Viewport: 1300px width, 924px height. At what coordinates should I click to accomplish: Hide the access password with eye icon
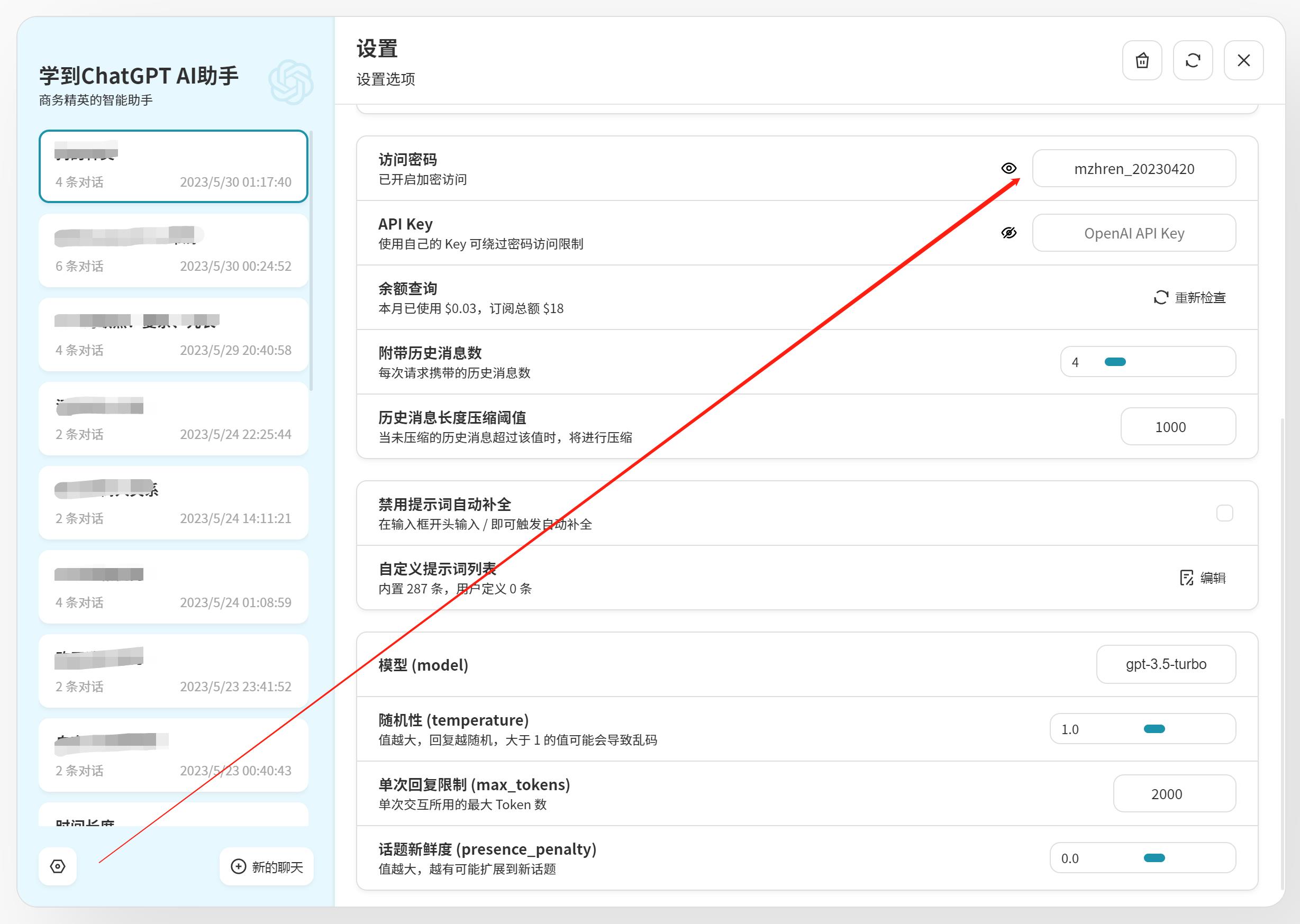tap(1008, 168)
